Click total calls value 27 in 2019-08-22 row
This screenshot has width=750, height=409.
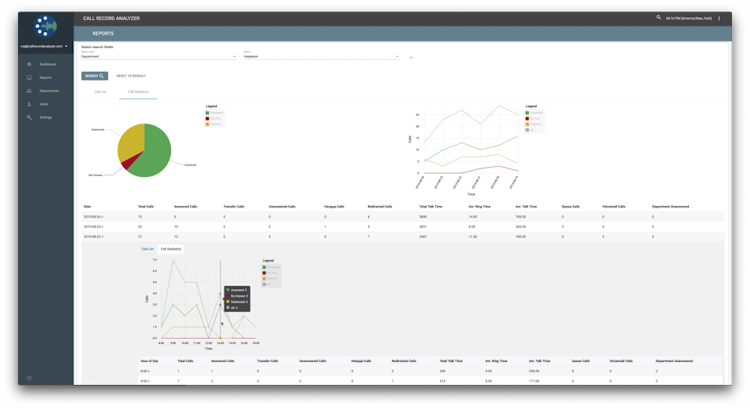pyautogui.click(x=140, y=237)
